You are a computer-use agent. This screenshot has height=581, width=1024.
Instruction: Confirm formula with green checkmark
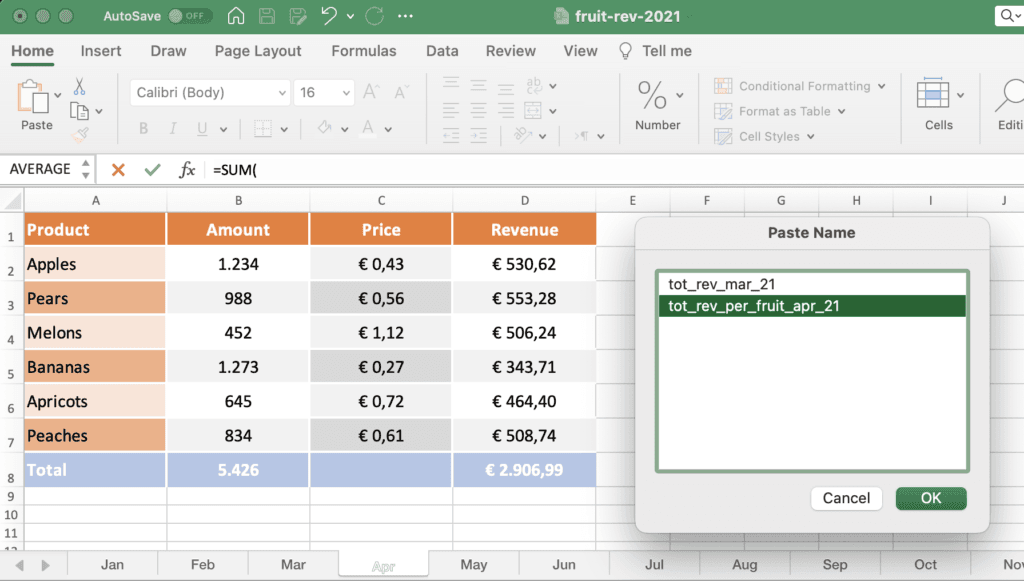[x=152, y=170]
